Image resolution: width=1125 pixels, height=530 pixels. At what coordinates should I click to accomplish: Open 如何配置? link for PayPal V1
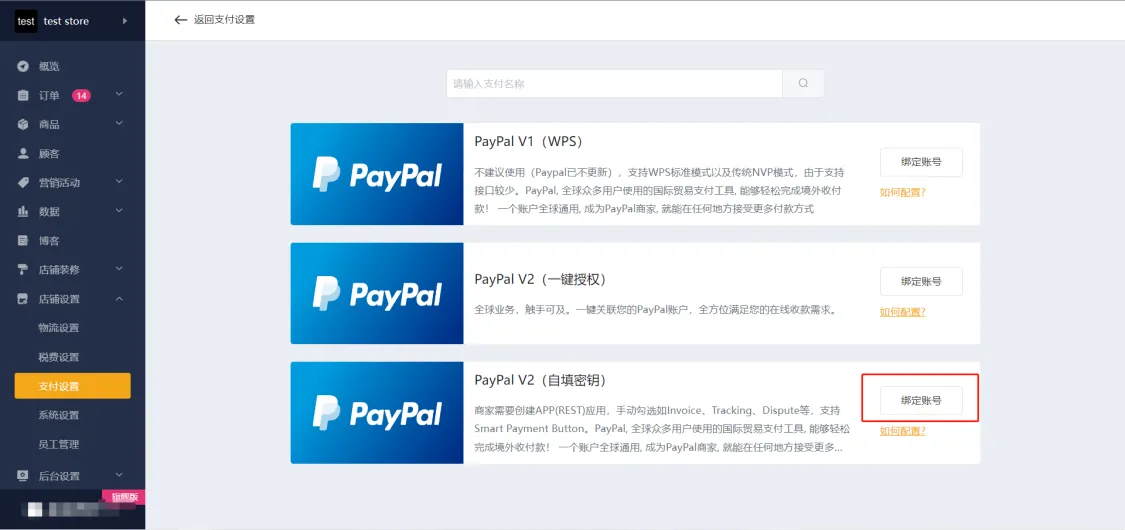903,192
